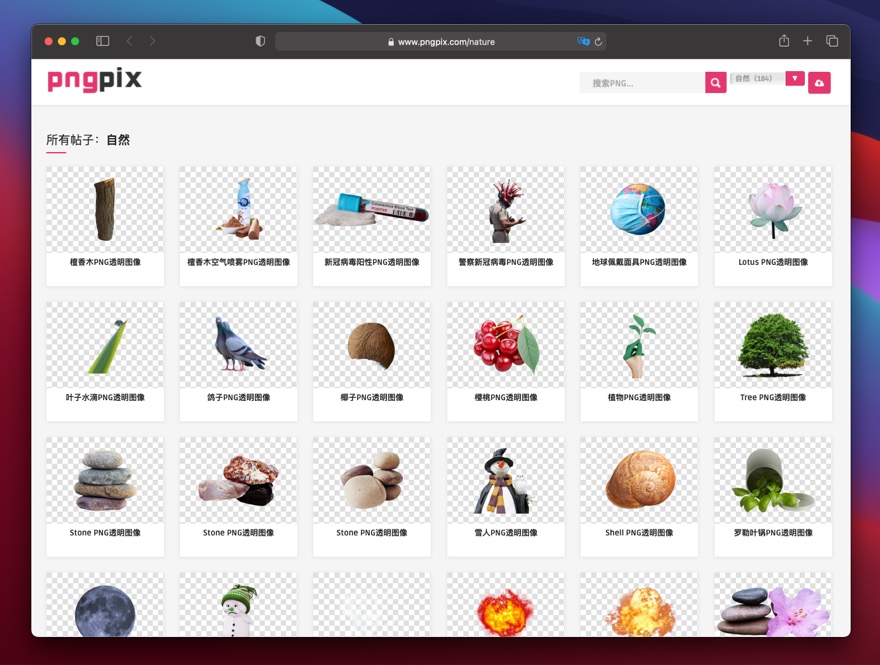Show the tab overview icon
The width and height of the screenshot is (880, 665).
click(832, 40)
